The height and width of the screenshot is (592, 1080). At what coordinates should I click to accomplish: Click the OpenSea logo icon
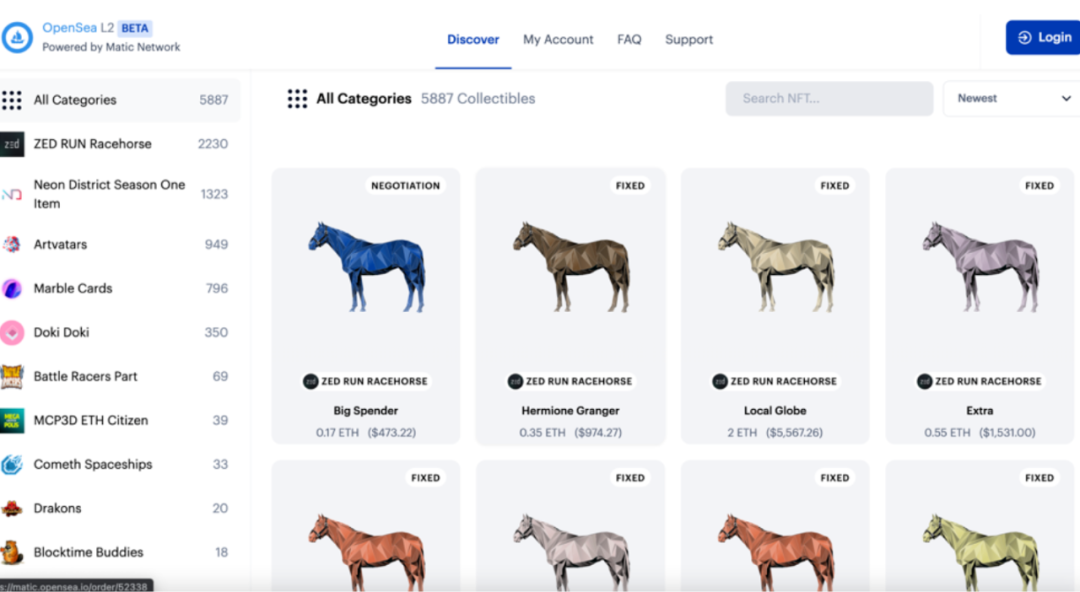pos(18,38)
